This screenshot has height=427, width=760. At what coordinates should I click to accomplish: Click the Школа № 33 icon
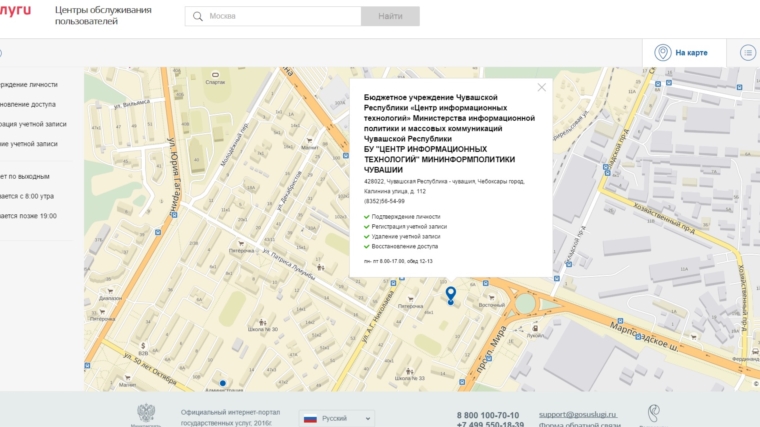point(409,372)
